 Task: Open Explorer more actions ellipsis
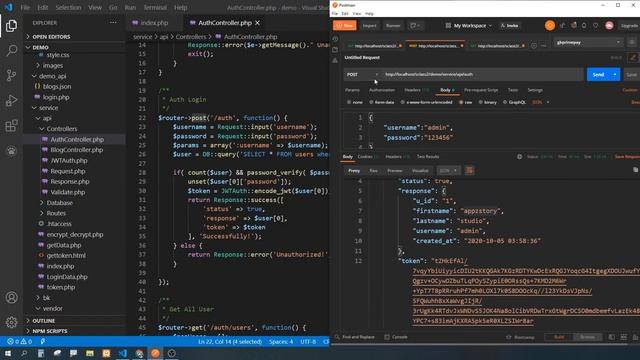tap(113, 23)
